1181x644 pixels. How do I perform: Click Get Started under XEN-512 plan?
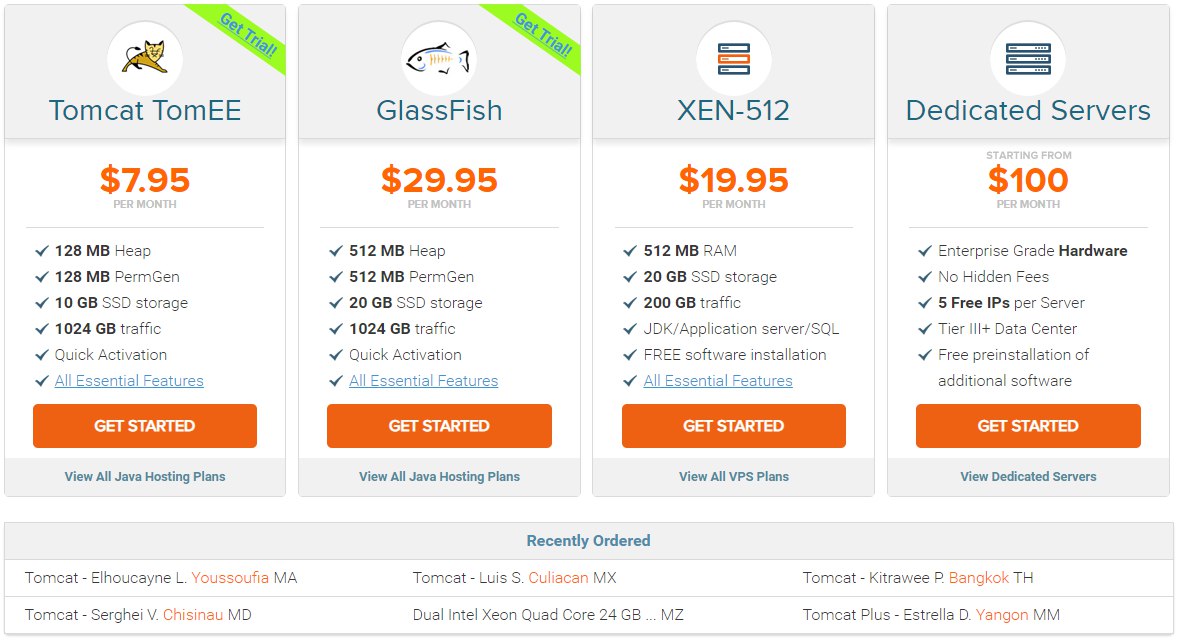[x=734, y=426]
